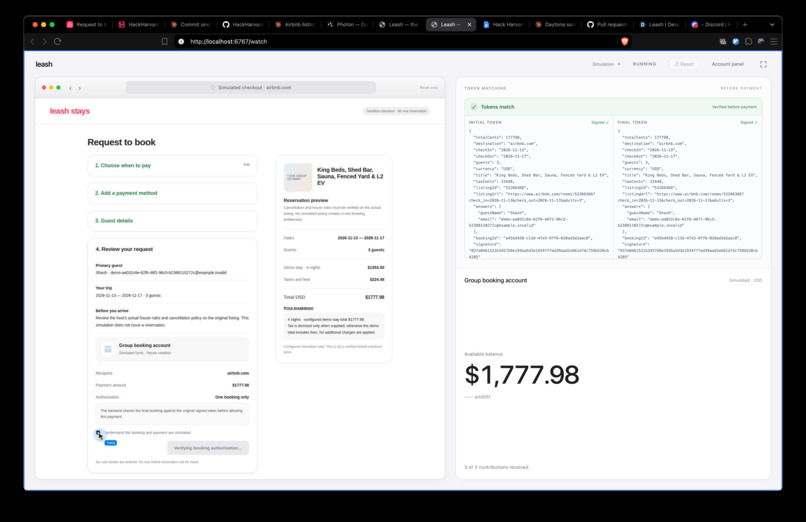
Task: Switch to Hack Harvard docs tab
Action: coord(503,24)
